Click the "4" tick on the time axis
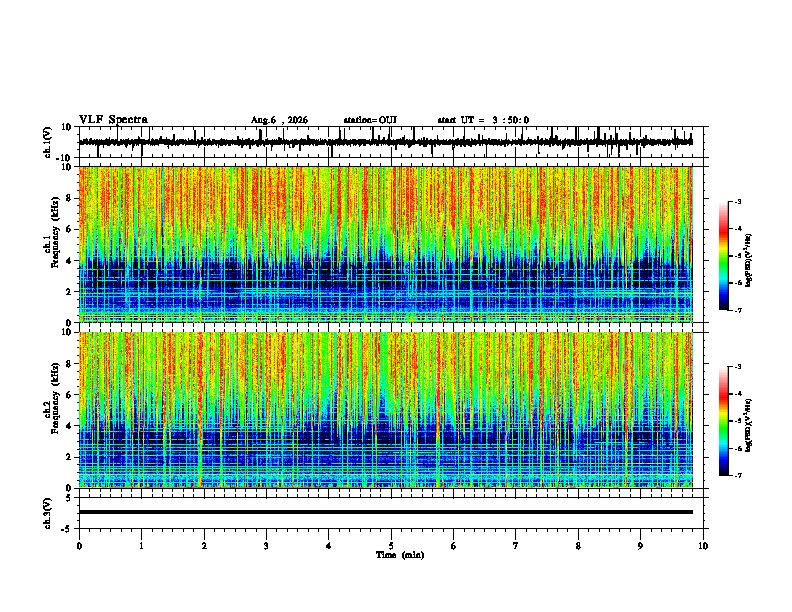Viewport: 792px width, 612px height. point(329,546)
